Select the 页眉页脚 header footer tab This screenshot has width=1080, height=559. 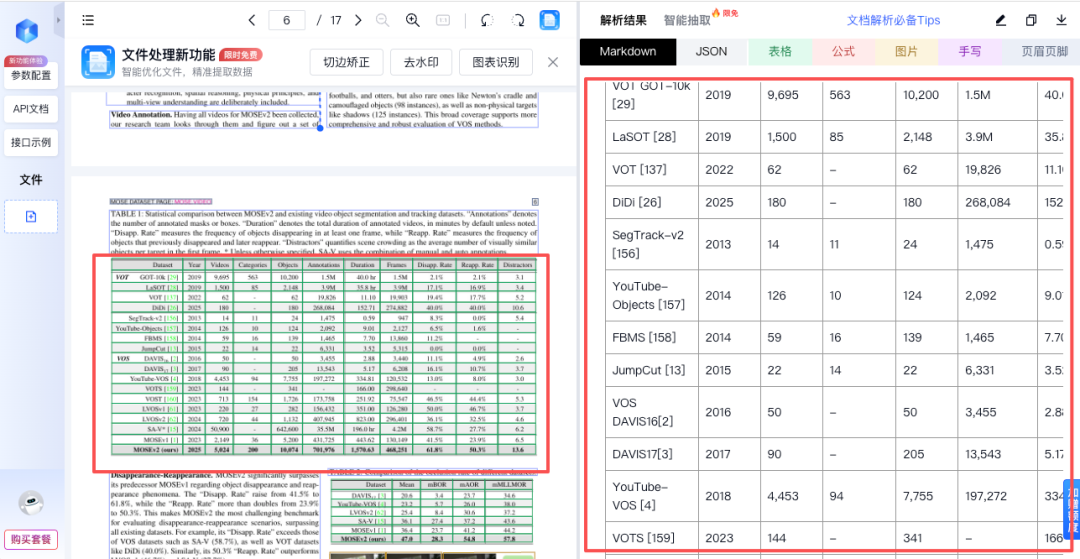(x=1041, y=51)
